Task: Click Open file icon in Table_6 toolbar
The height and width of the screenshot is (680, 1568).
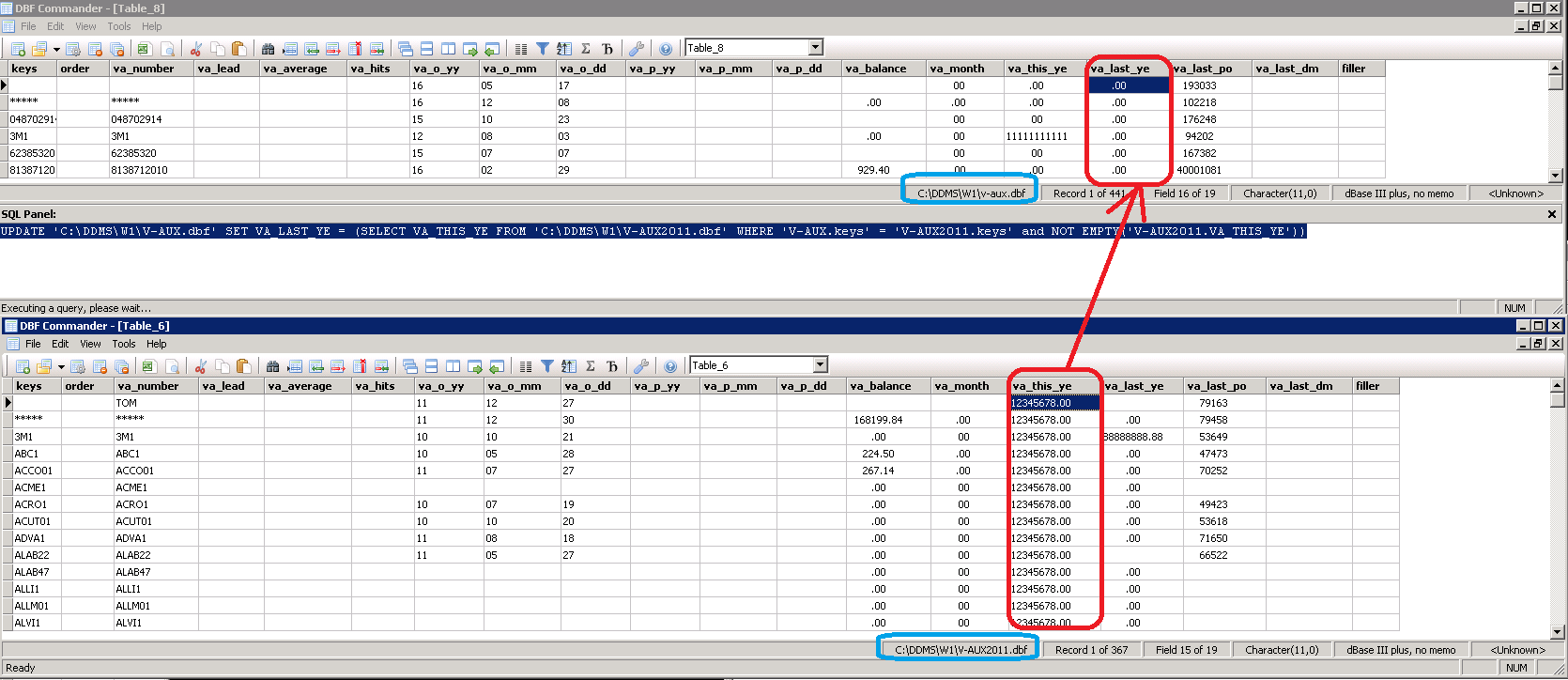Action: 43,366
